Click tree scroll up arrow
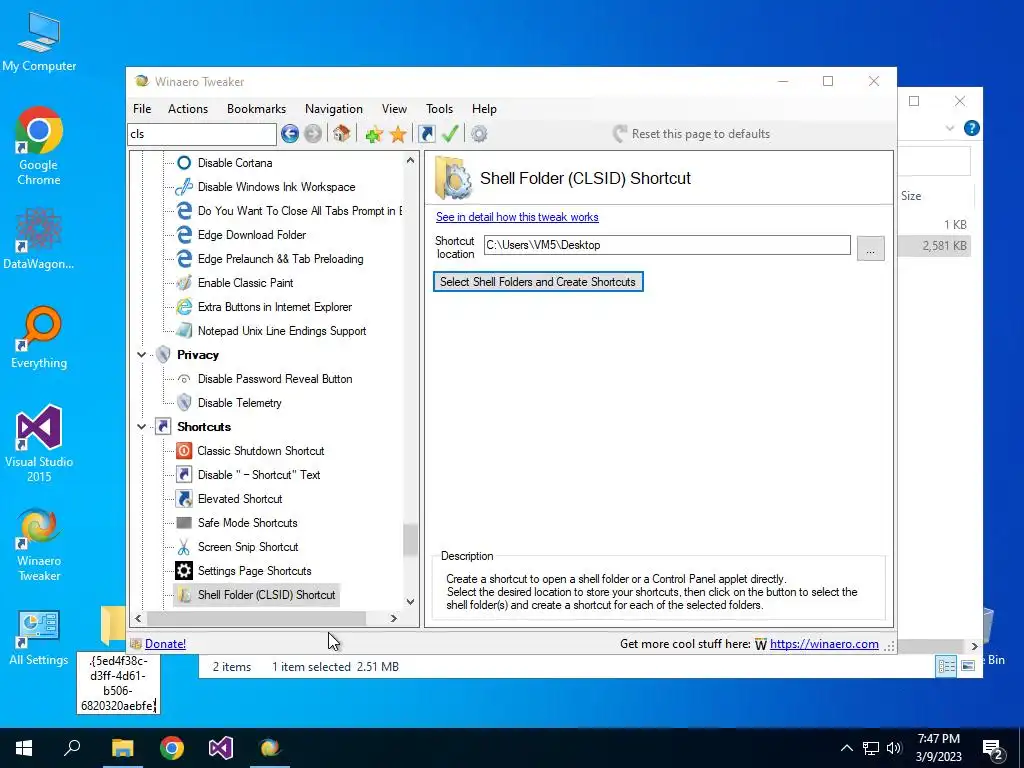The height and width of the screenshot is (768, 1024). pos(410,160)
